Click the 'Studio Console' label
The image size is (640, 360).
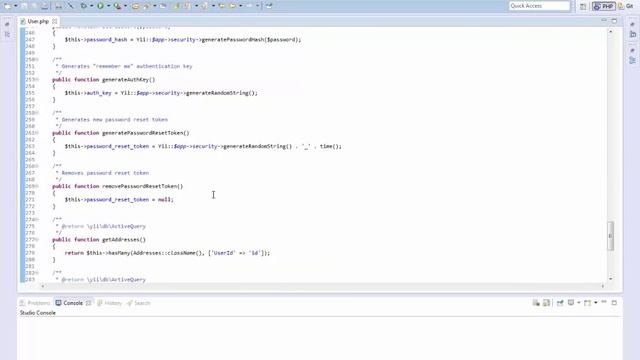38,313
